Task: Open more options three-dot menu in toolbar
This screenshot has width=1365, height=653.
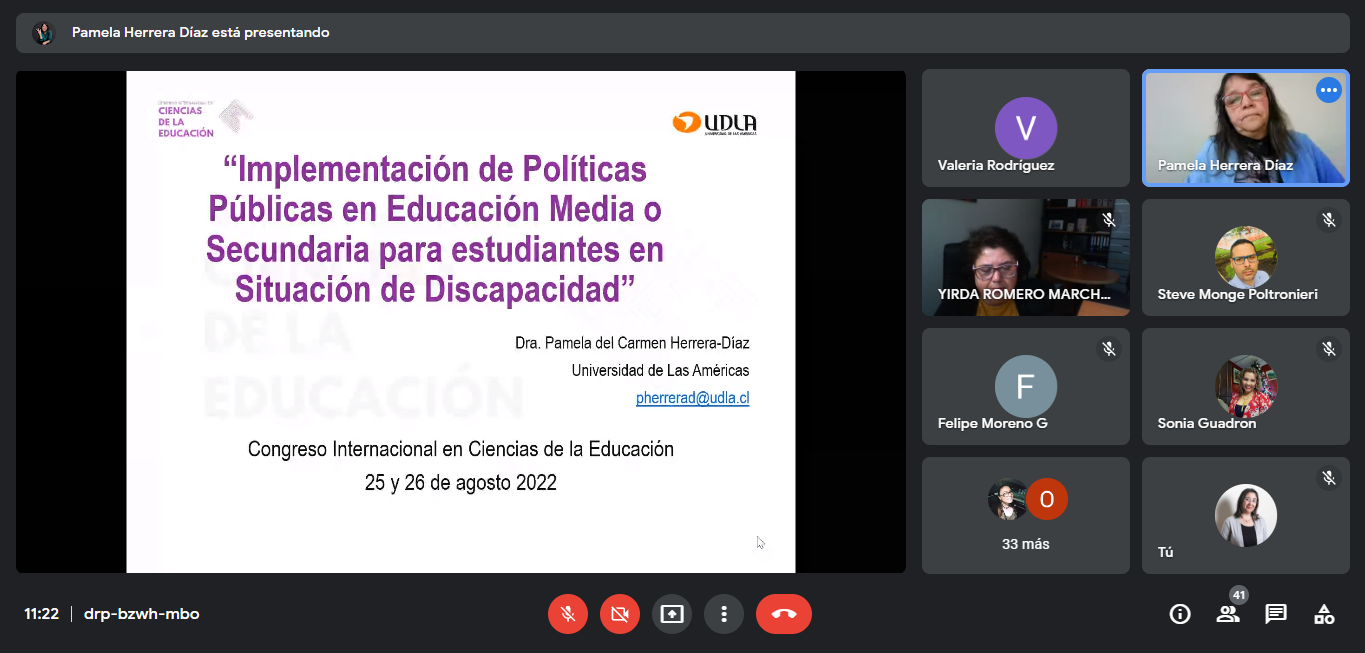Action: coord(724,614)
